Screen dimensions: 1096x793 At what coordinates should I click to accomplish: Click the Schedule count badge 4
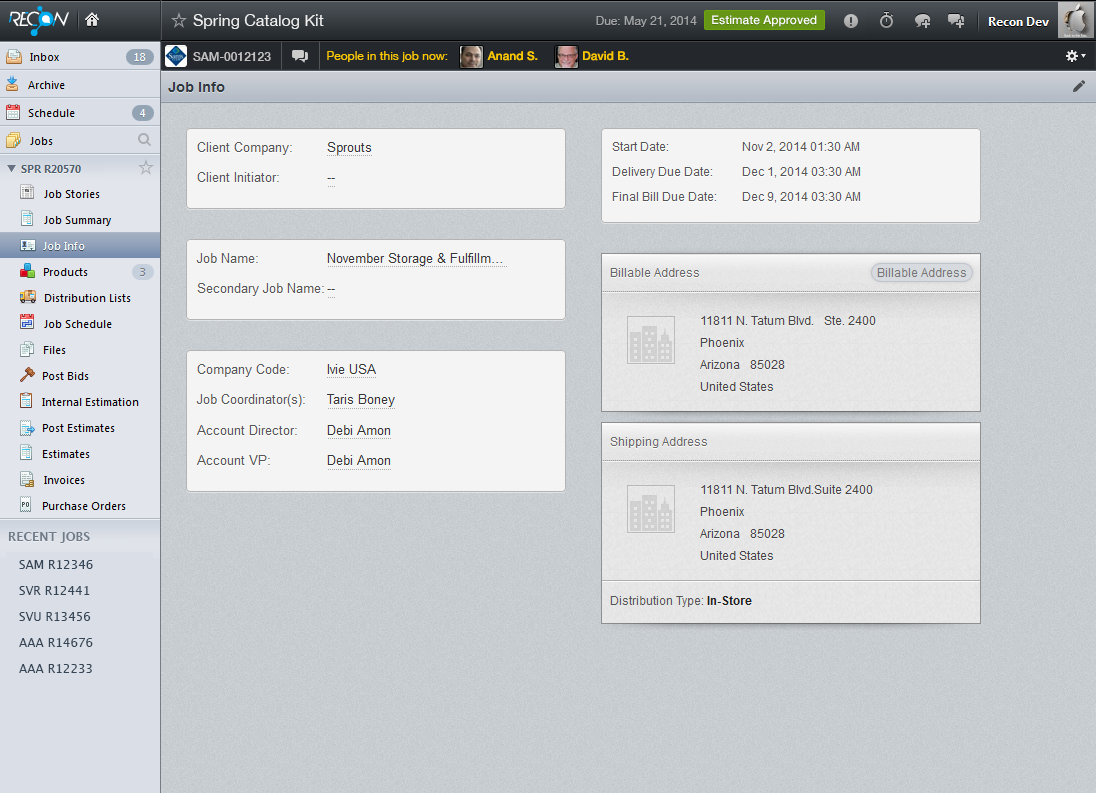143,112
